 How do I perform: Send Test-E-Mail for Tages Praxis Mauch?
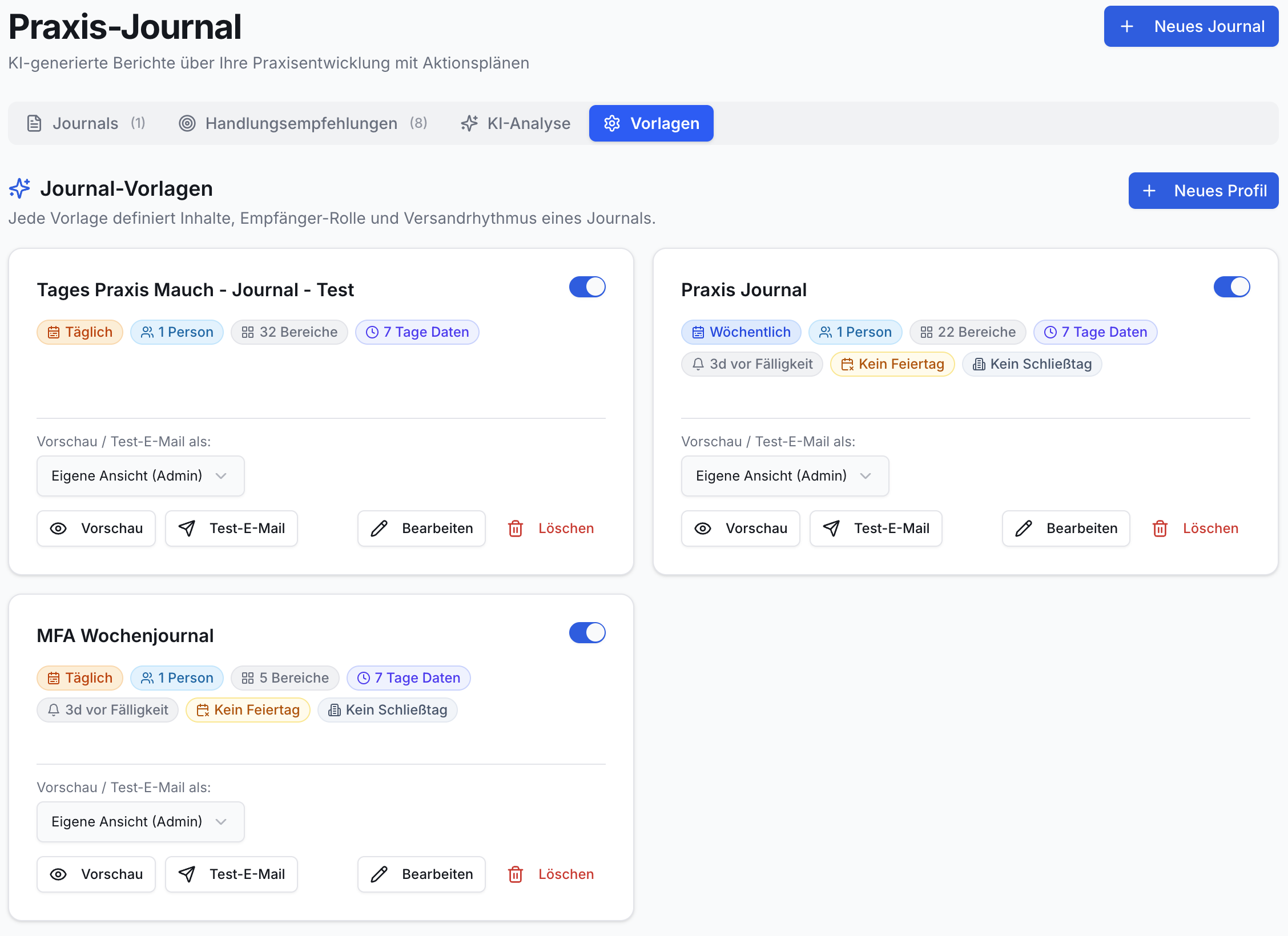231,528
